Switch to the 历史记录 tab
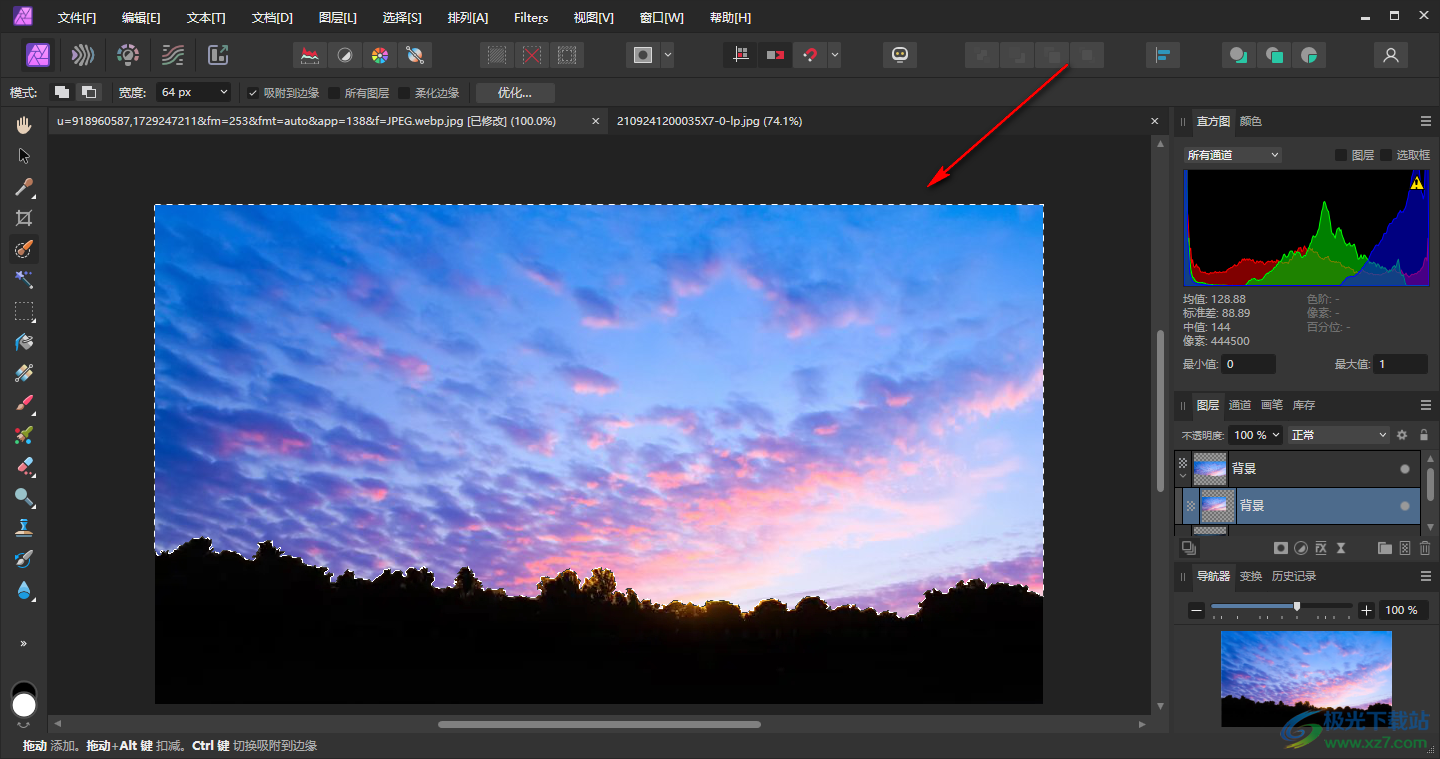The width and height of the screenshot is (1440, 759). point(1294,576)
